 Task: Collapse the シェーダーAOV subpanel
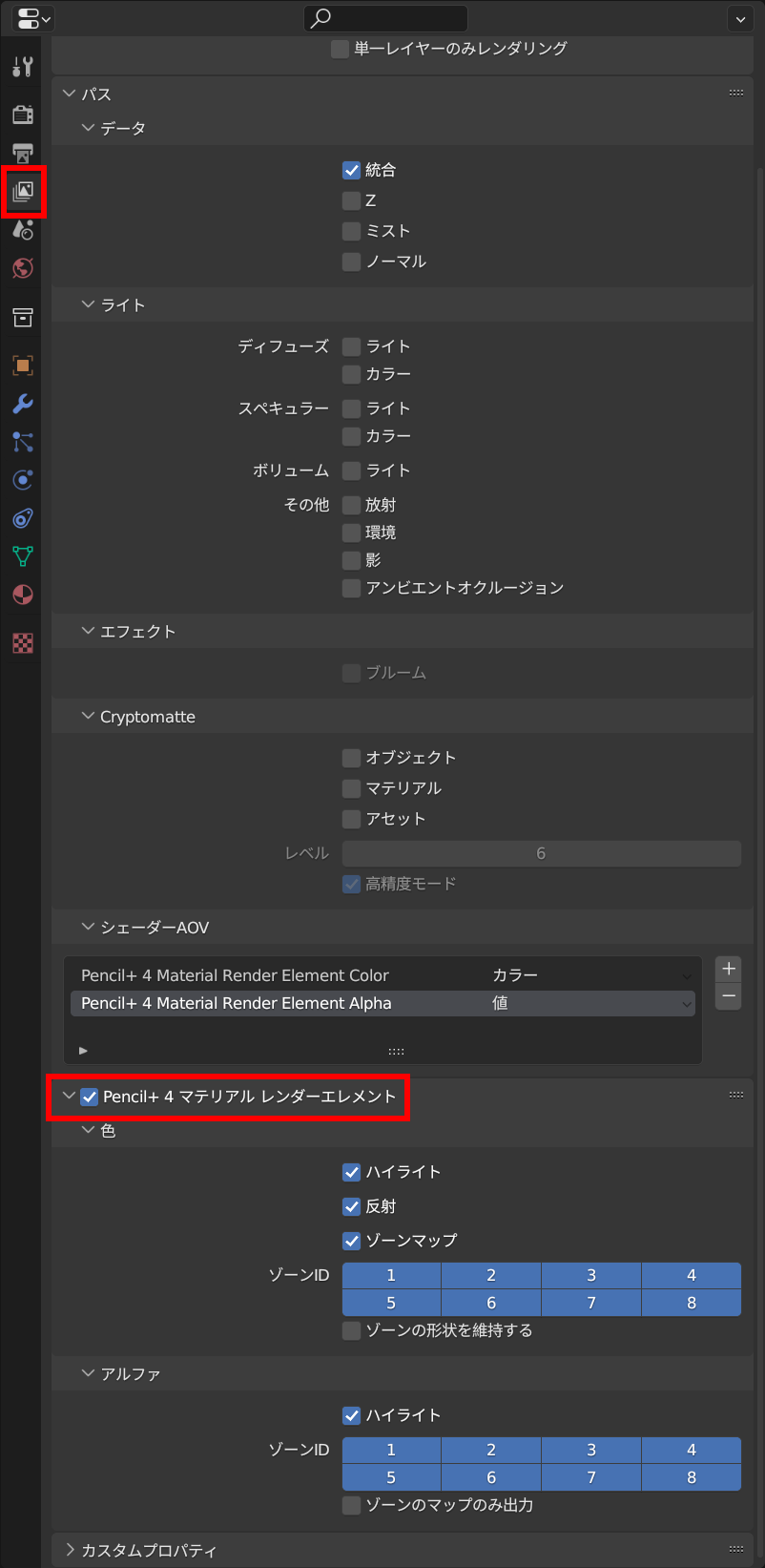(x=89, y=928)
